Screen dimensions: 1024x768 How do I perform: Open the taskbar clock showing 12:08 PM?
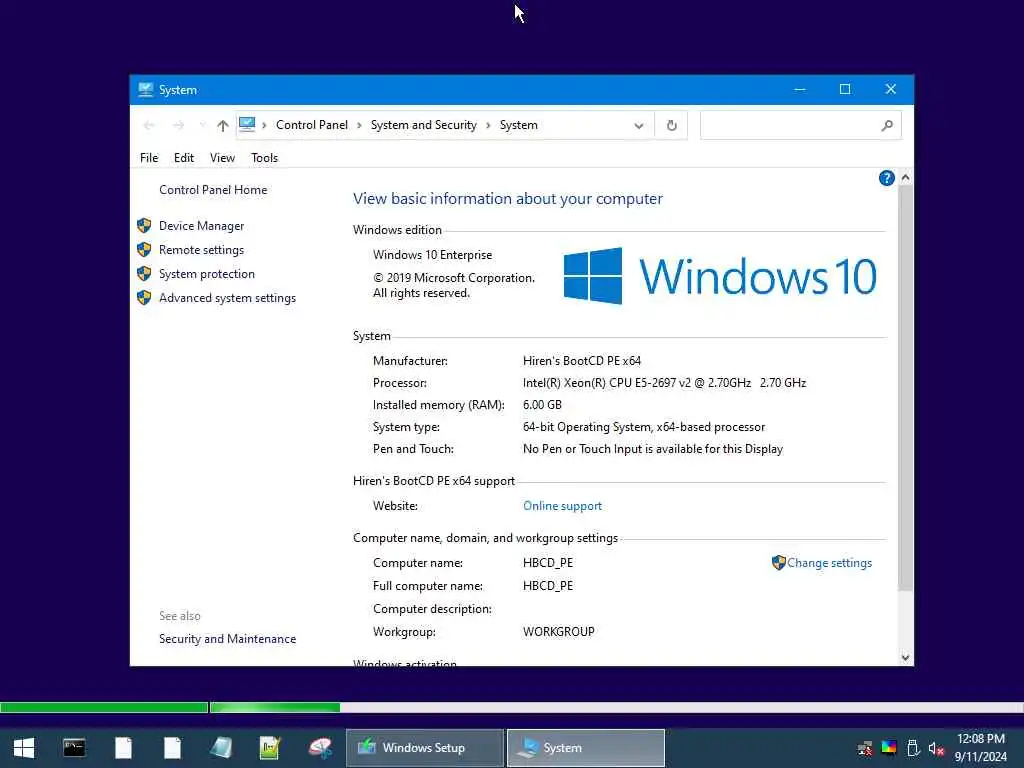(980, 748)
